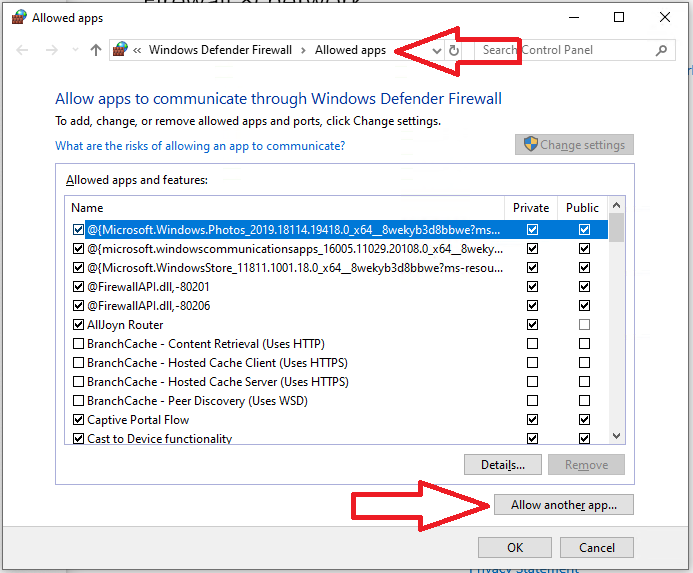Enable BranchCache Content Retrieval checkbox
Image resolution: width=693 pixels, height=573 pixels.
(78, 344)
